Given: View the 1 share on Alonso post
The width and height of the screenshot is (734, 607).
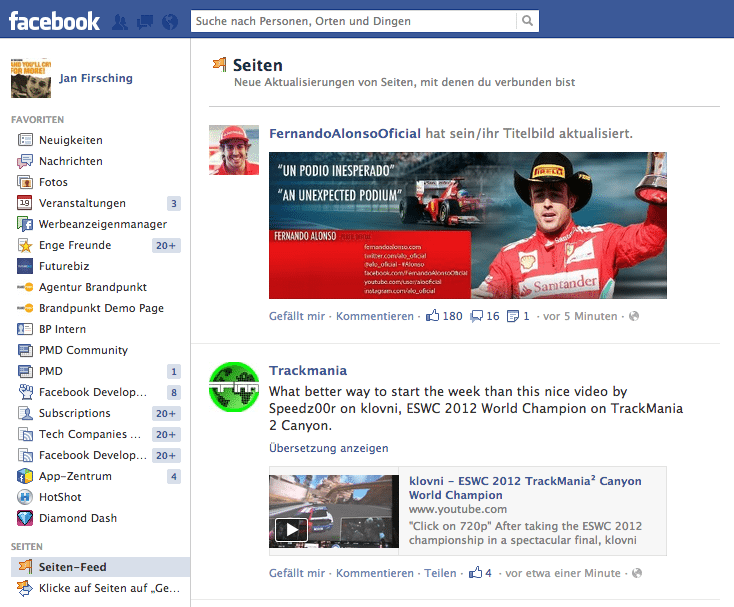Looking at the screenshot, I should pyautogui.click(x=518, y=316).
